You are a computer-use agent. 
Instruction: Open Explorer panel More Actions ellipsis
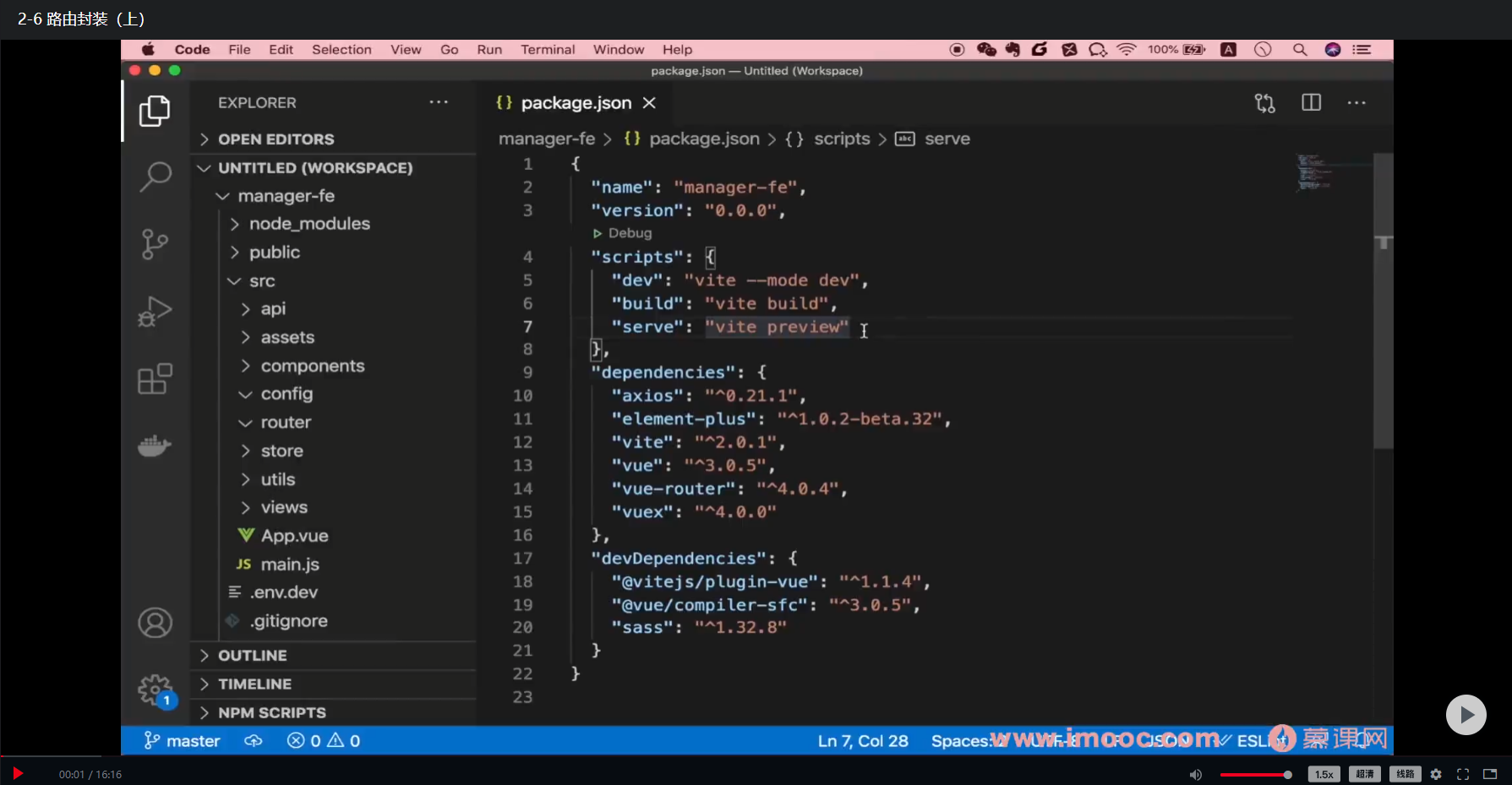pos(439,102)
